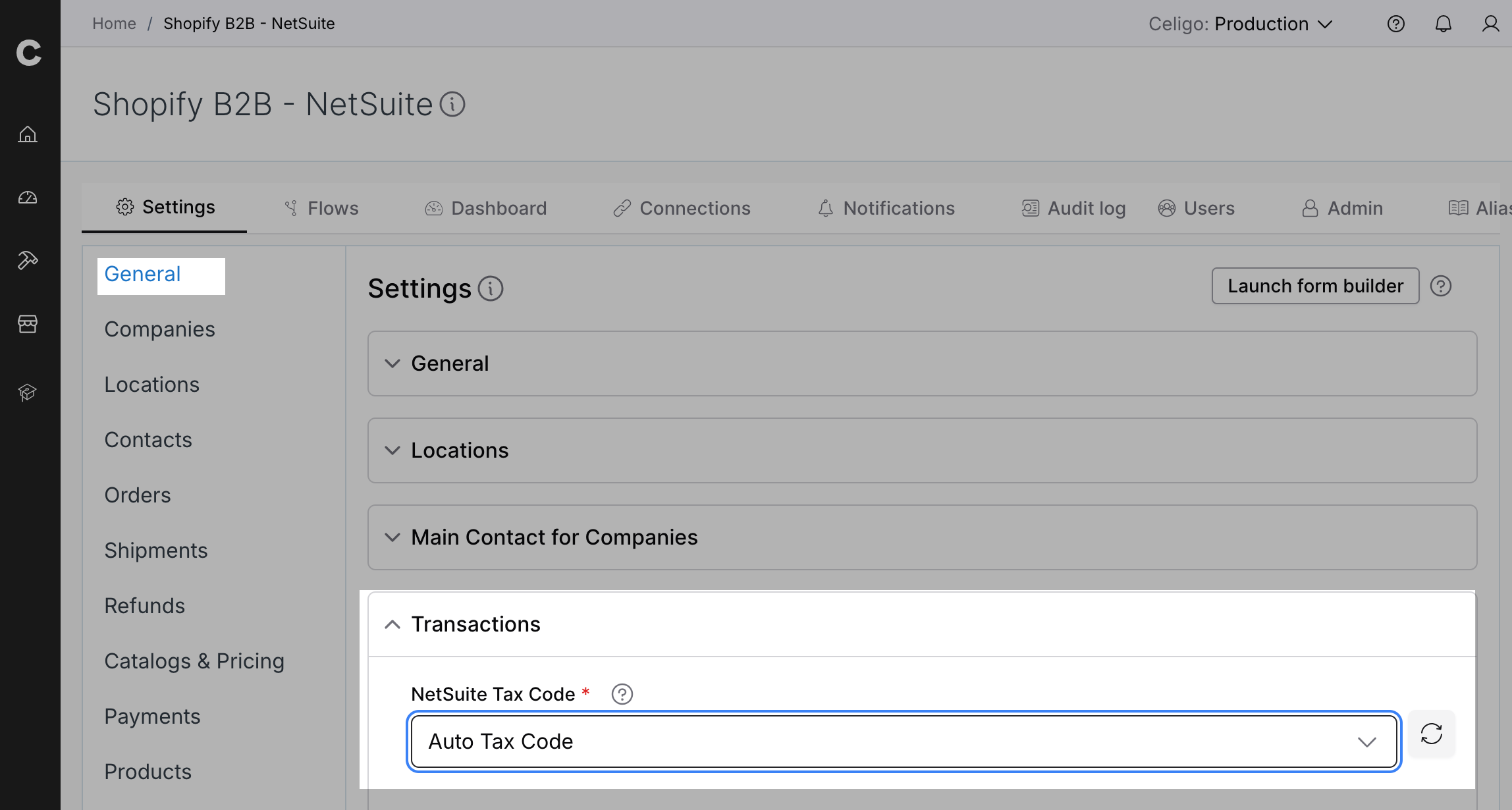Screen dimensions: 1512x810
Task: Select Companies in the settings side menu
Action: click(x=159, y=329)
